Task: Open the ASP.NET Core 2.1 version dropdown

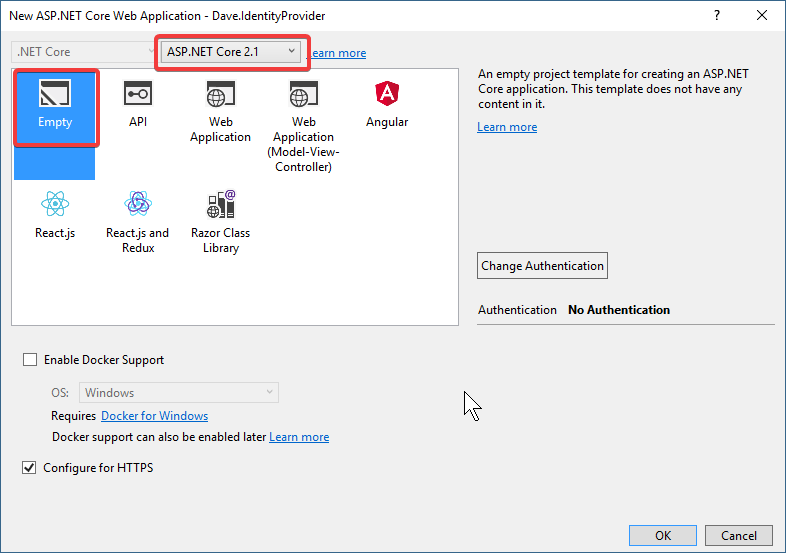Action: (231, 52)
